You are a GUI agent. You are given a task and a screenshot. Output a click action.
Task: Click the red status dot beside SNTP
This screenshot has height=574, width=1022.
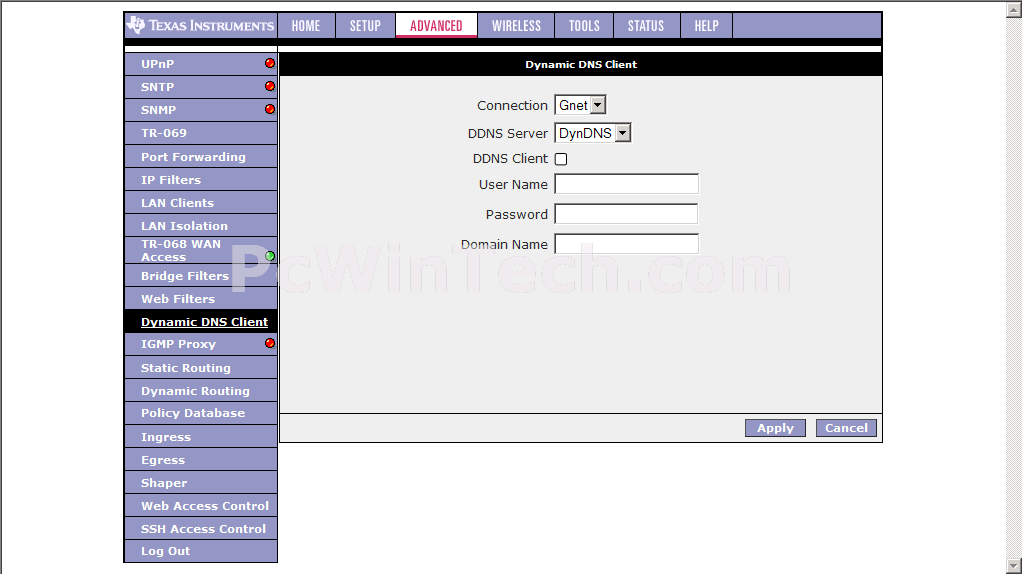(270, 86)
